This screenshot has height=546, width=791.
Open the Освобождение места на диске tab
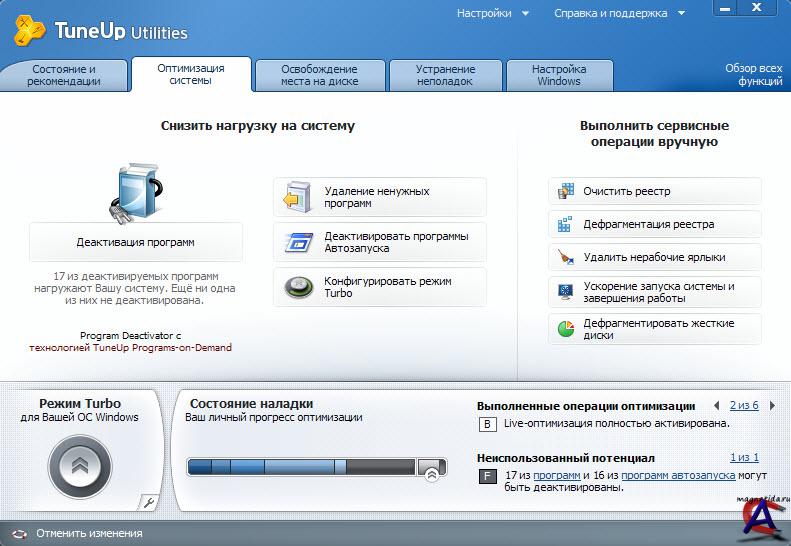pyautogui.click(x=320, y=75)
